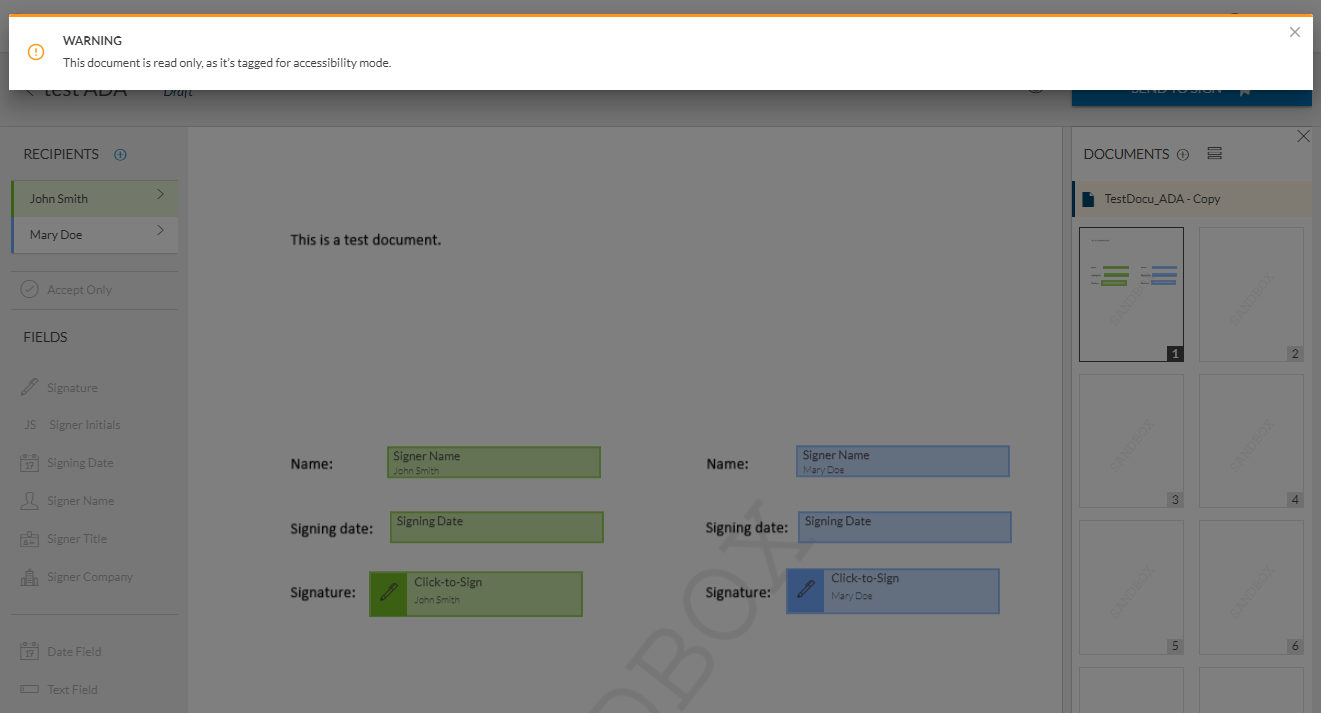Click 'This is a test document.' text

[366, 240]
